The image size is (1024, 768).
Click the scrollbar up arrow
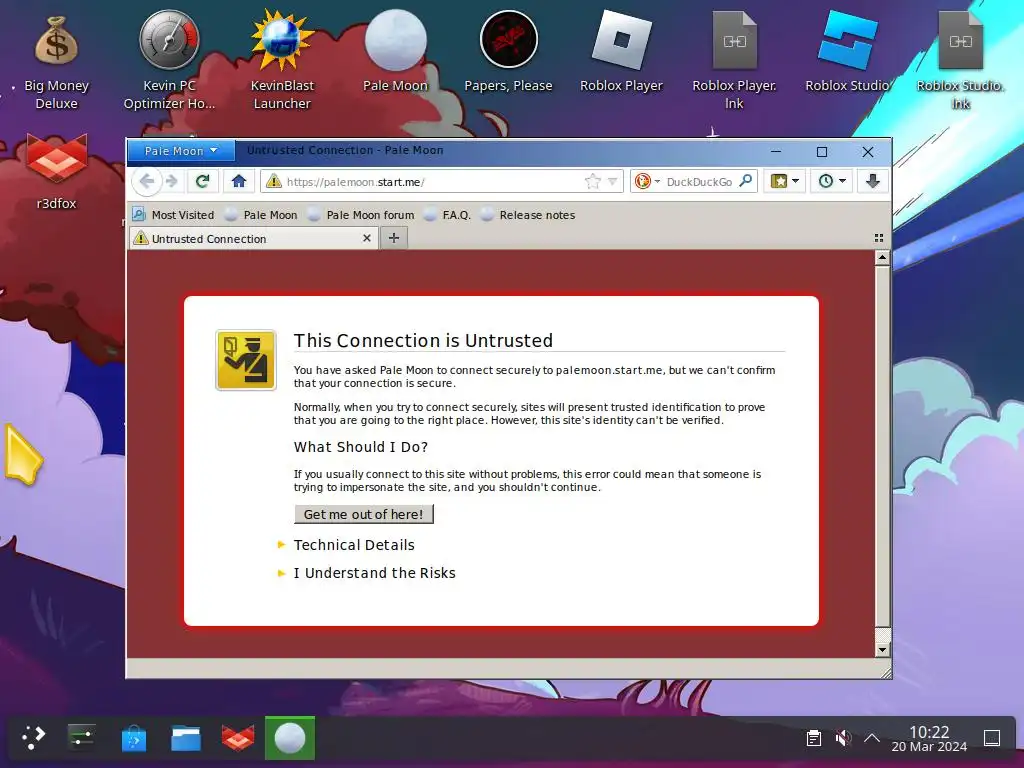point(882,258)
